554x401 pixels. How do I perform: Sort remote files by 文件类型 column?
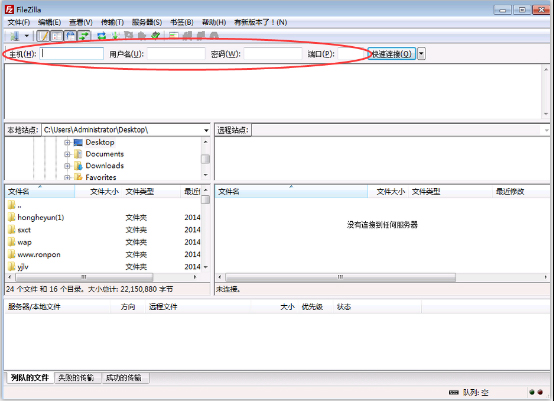450,191
